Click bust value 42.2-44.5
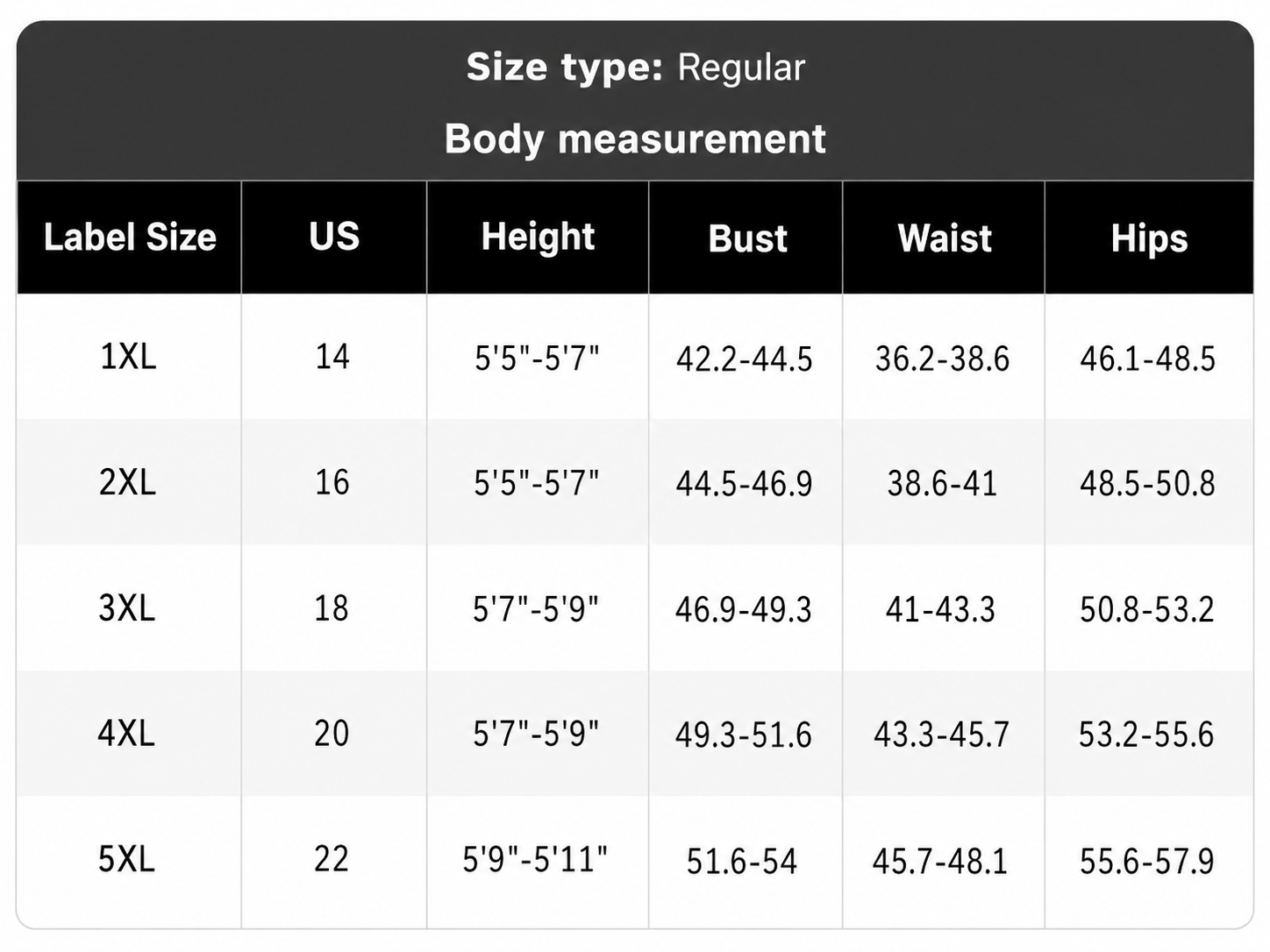Screen dimensions: 1270x952 coord(745,359)
